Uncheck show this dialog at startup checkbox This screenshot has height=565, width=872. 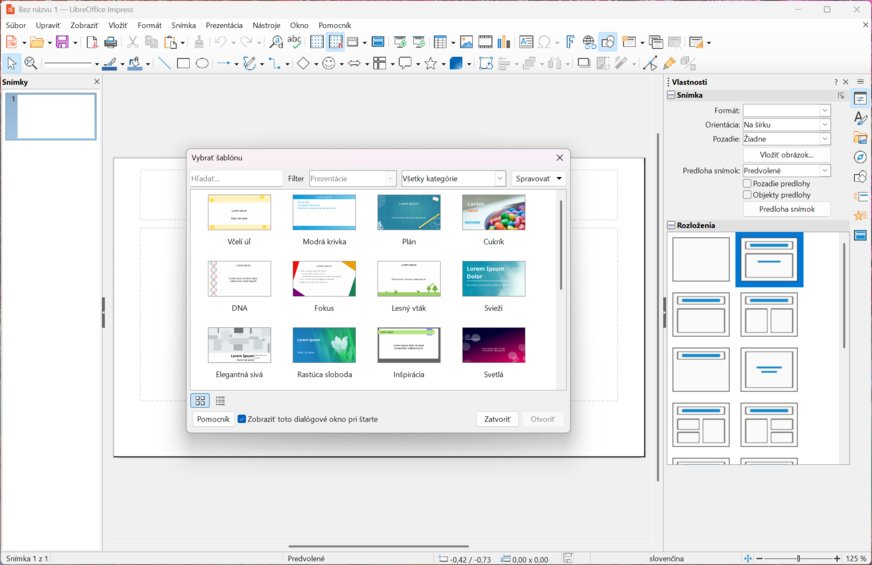point(241,419)
